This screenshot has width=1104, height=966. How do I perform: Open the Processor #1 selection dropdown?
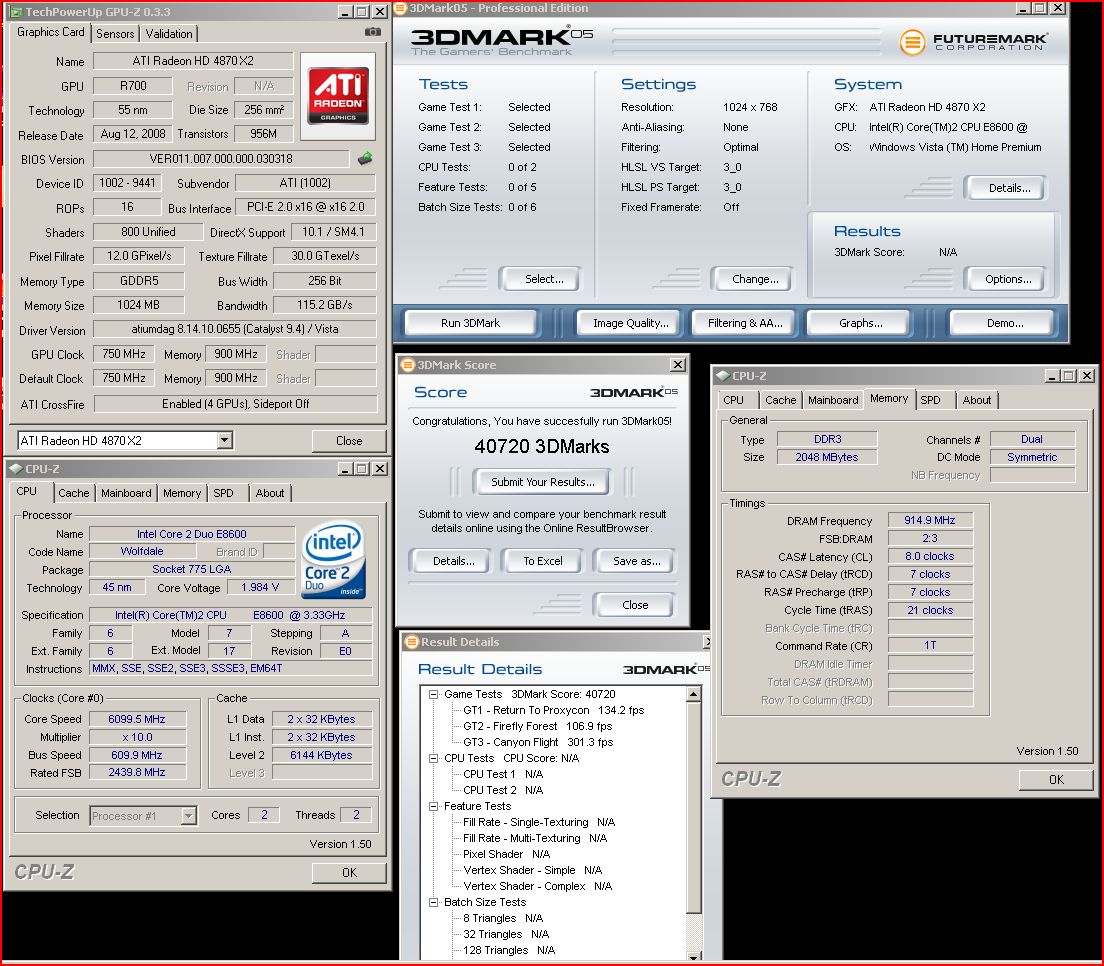[188, 815]
